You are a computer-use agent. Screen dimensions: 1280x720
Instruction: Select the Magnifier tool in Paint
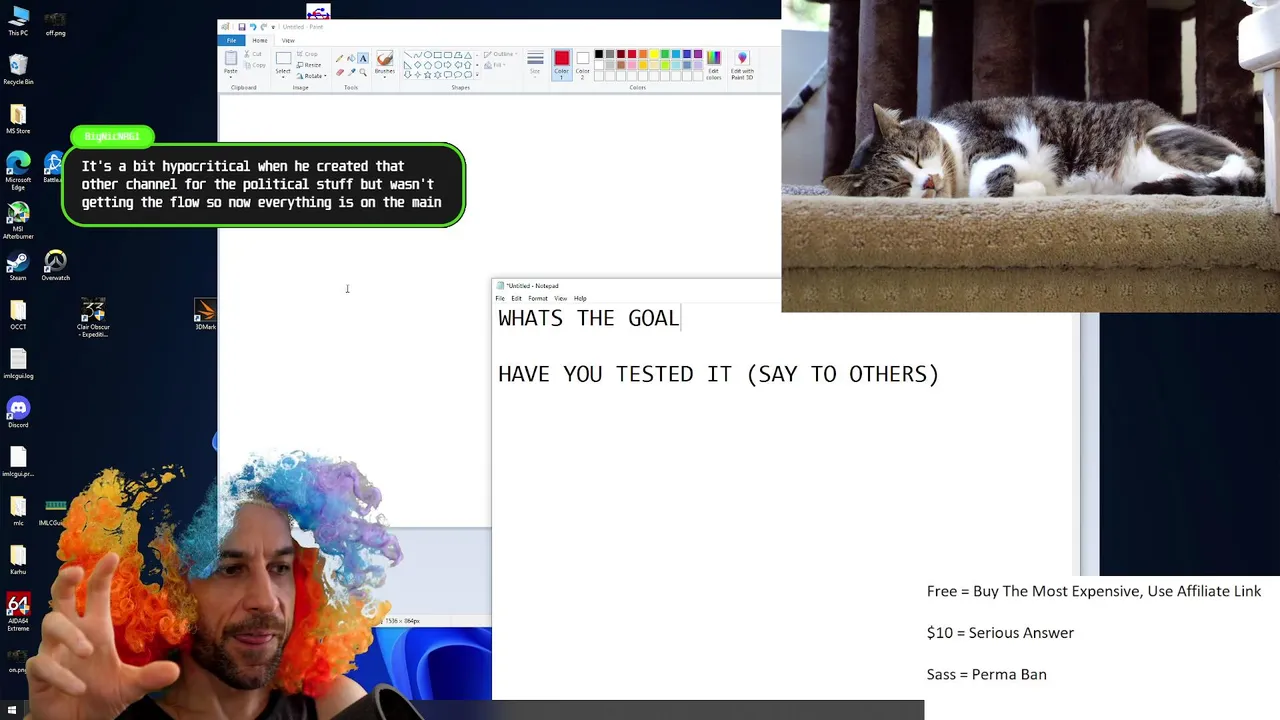(x=363, y=72)
